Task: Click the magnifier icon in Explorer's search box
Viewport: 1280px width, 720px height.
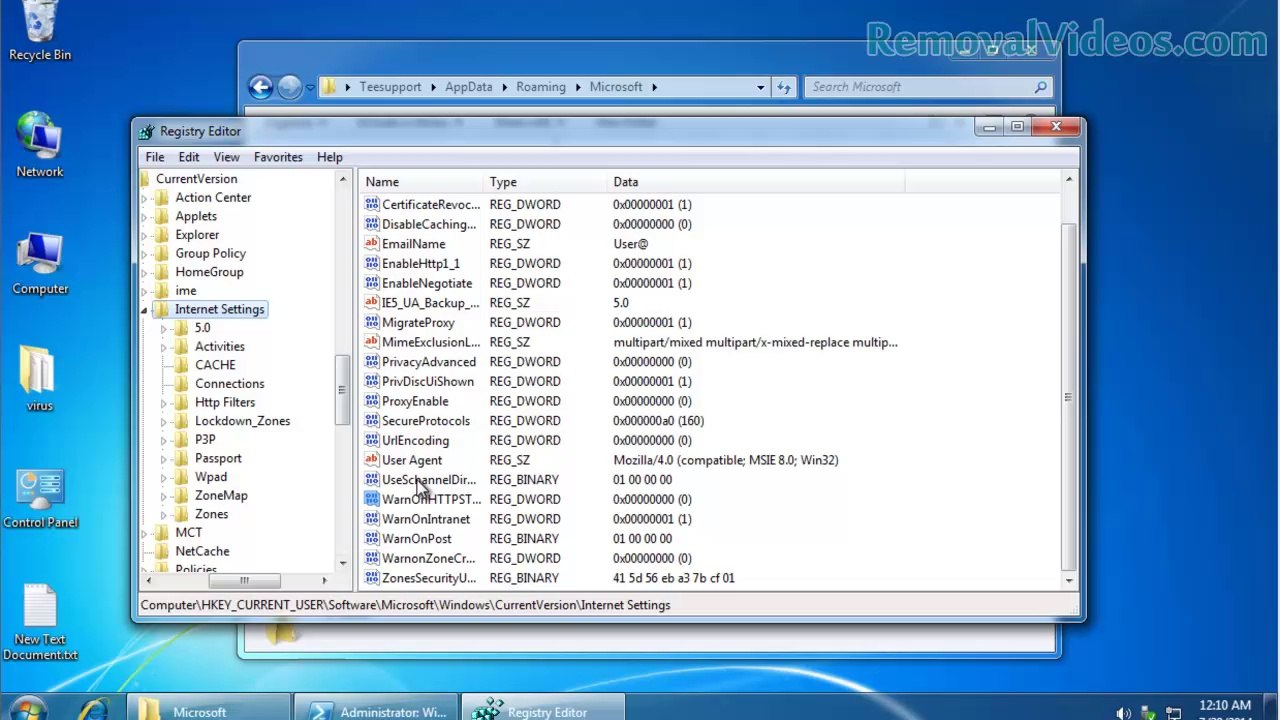Action: 1040,87
